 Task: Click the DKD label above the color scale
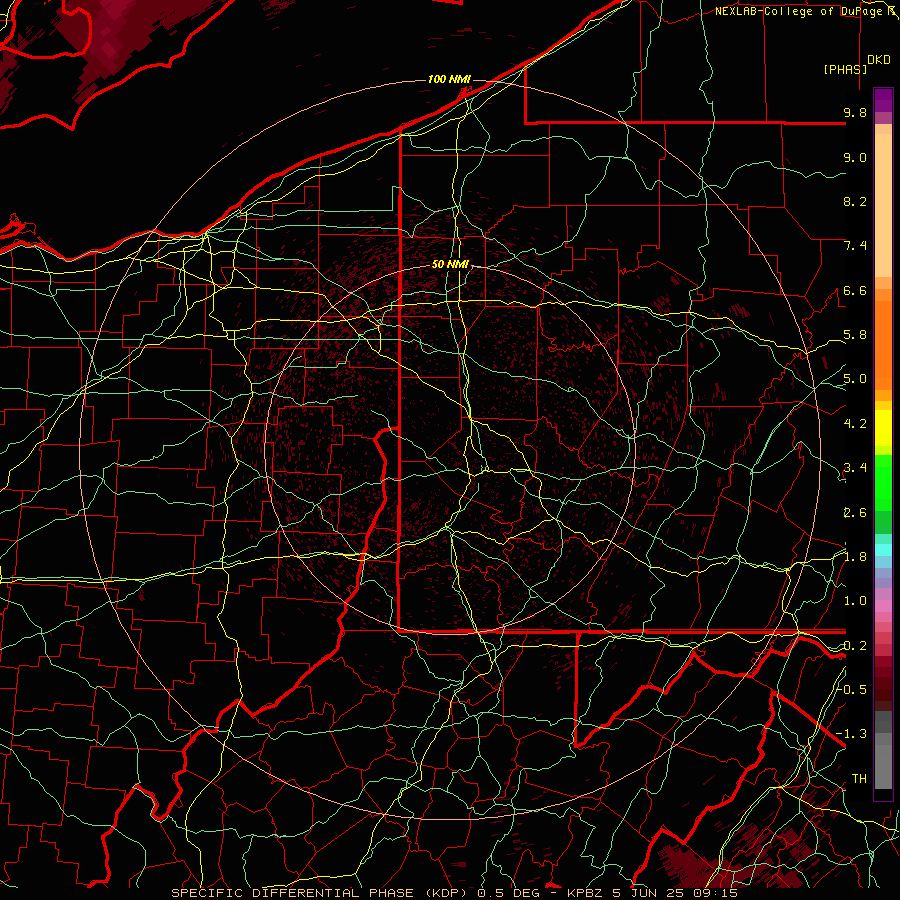(x=879, y=60)
